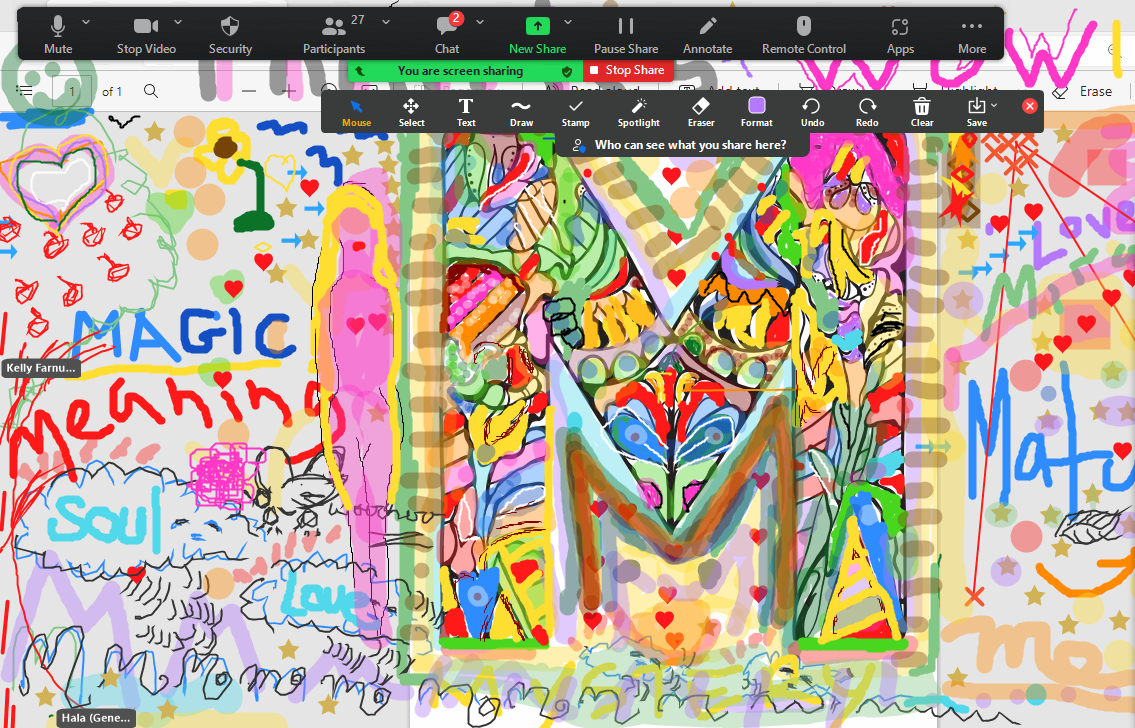Open the Chat panel
Image resolution: width=1135 pixels, height=728 pixels.
tap(447, 34)
